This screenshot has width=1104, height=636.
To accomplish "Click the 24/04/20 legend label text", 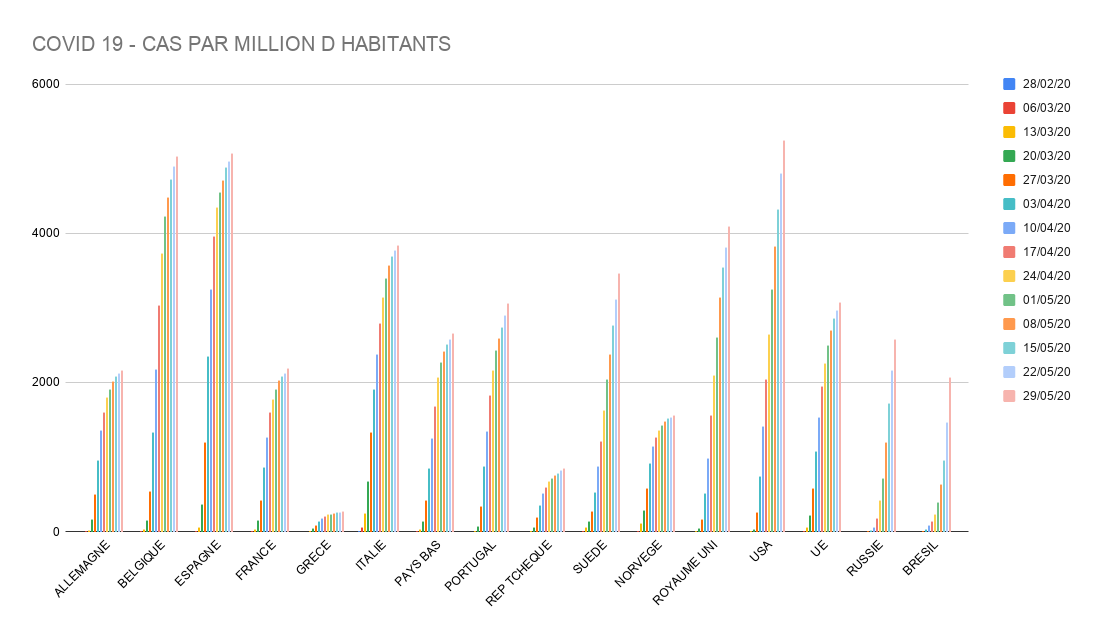I will [1049, 276].
